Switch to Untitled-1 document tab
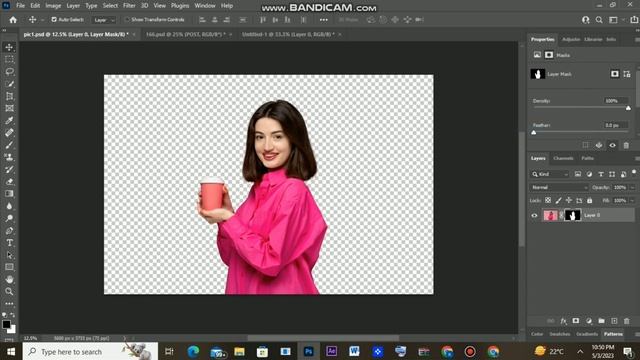 (288, 34)
